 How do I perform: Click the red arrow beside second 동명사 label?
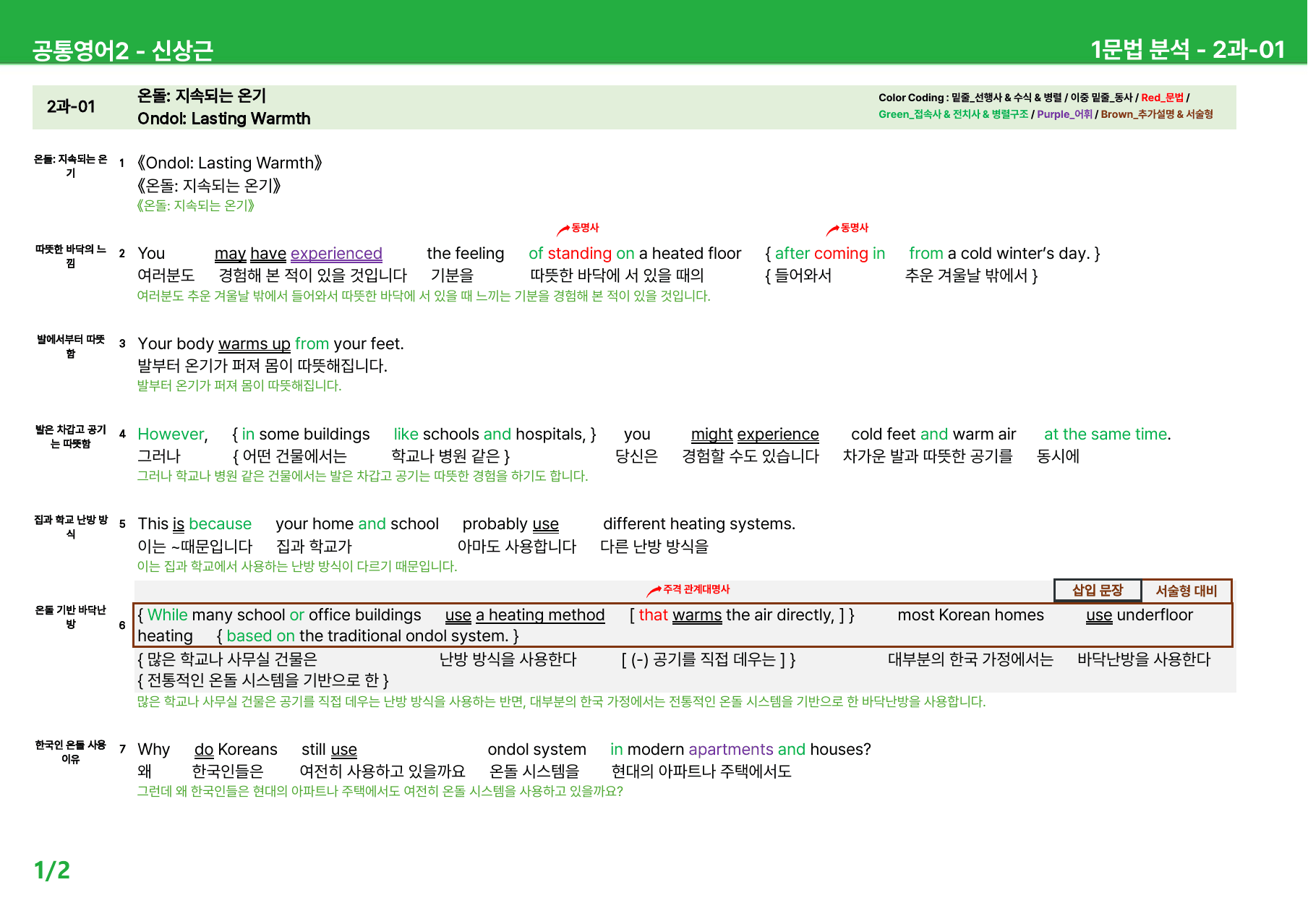click(x=833, y=230)
